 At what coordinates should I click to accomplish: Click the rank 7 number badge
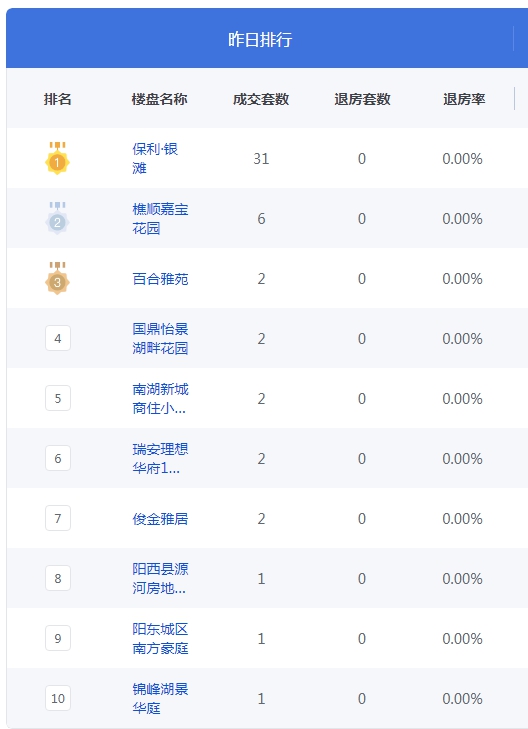point(58,518)
